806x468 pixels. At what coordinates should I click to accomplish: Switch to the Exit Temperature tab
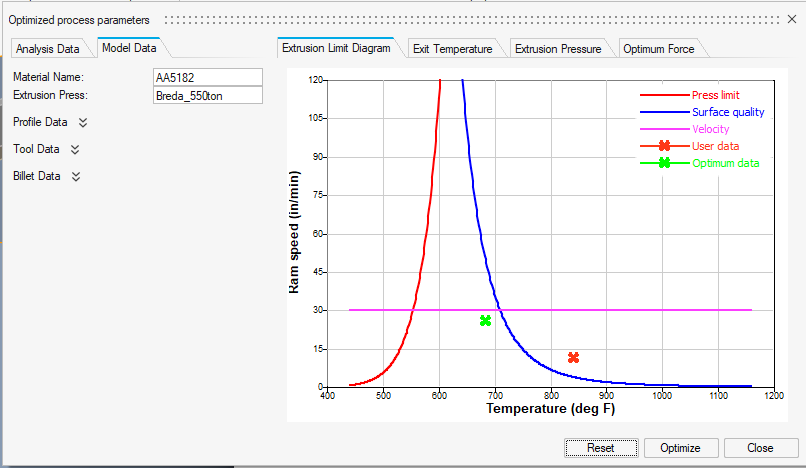tap(452, 49)
